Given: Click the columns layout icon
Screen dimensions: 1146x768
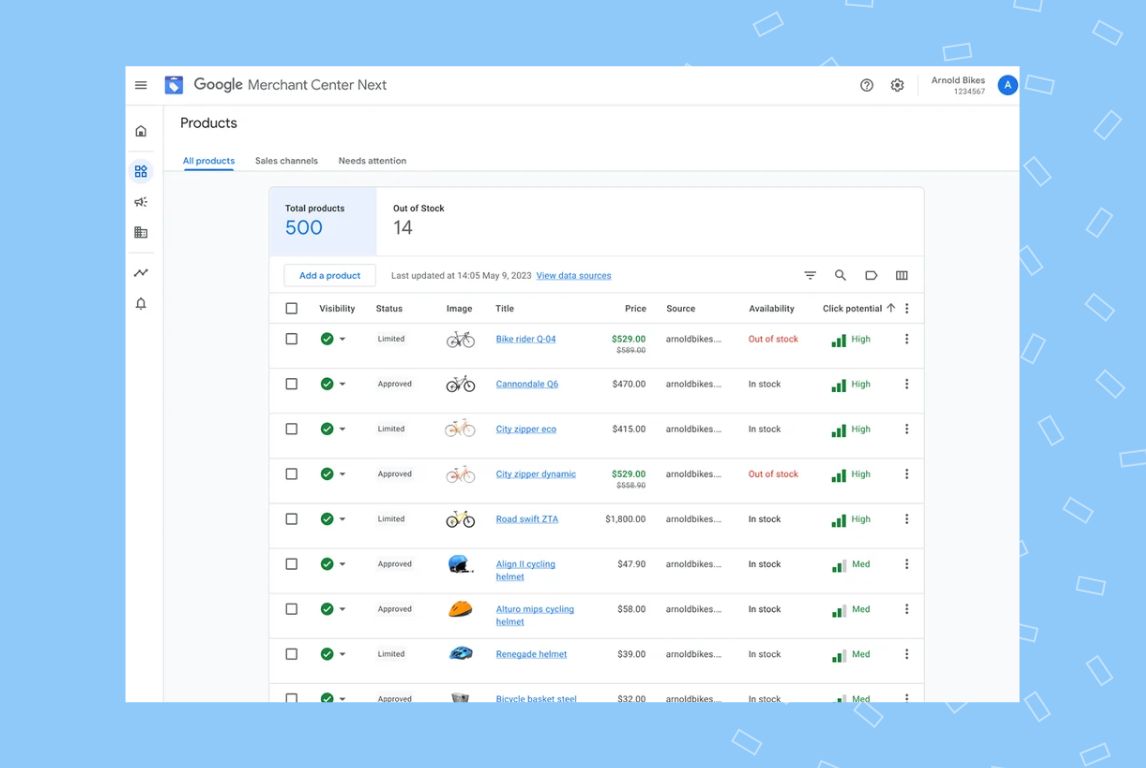Looking at the screenshot, I should click(x=902, y=275).
